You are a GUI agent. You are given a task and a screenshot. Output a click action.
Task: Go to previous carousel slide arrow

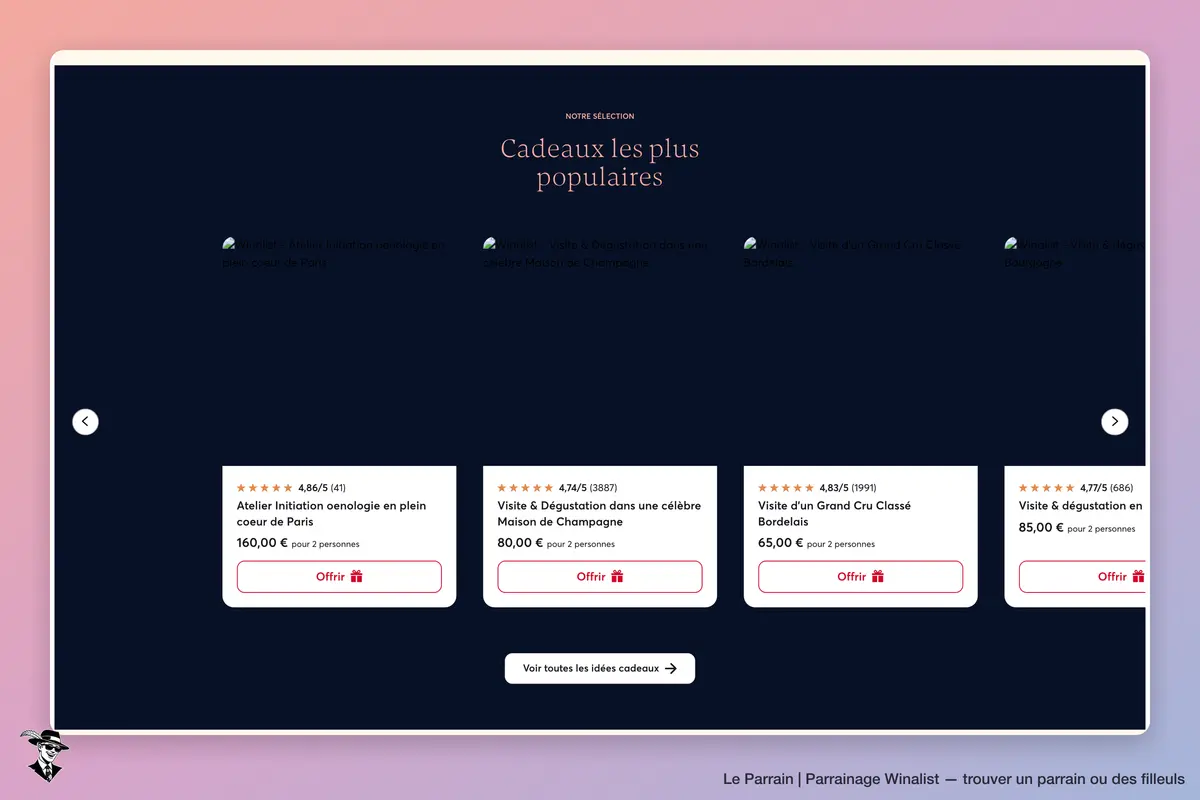click(85, 422)
